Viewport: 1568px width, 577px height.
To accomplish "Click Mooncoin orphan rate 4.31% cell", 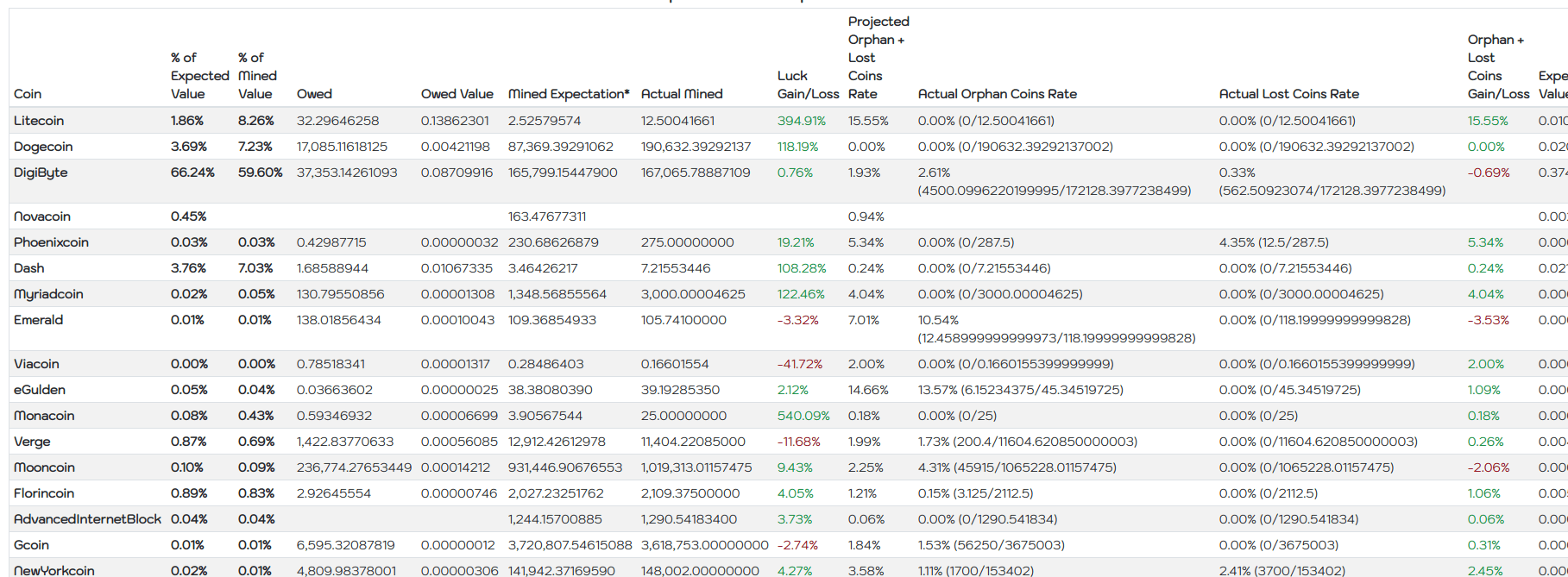I will tap(1017, 467).
